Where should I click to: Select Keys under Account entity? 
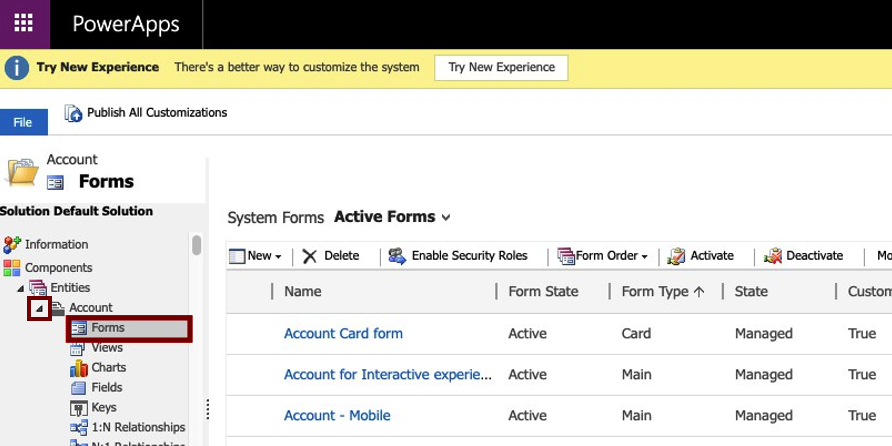[104, 407]
